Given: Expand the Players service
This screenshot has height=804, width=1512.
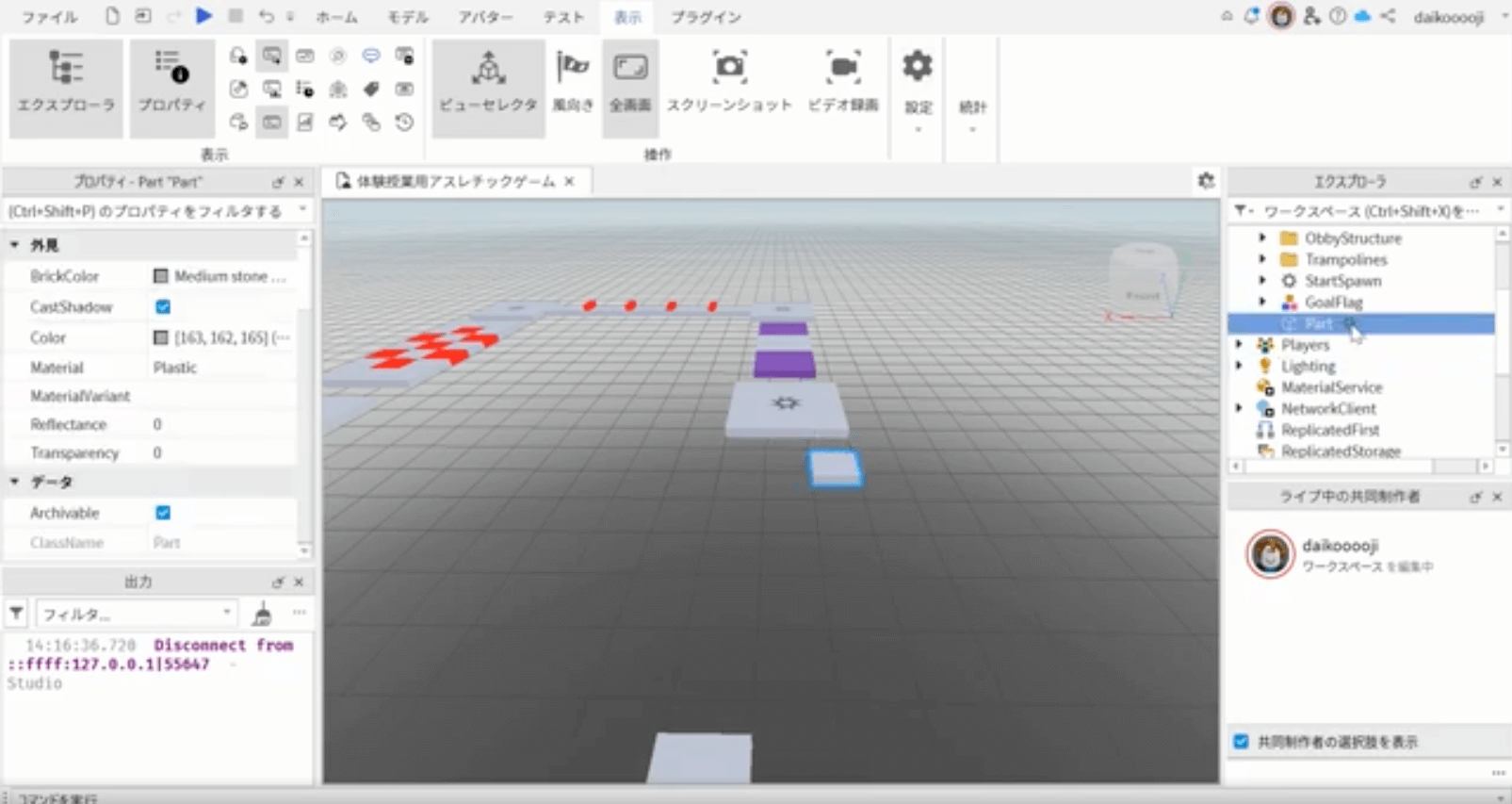Looking at the screenshot, I should (x=1240, y=345).
